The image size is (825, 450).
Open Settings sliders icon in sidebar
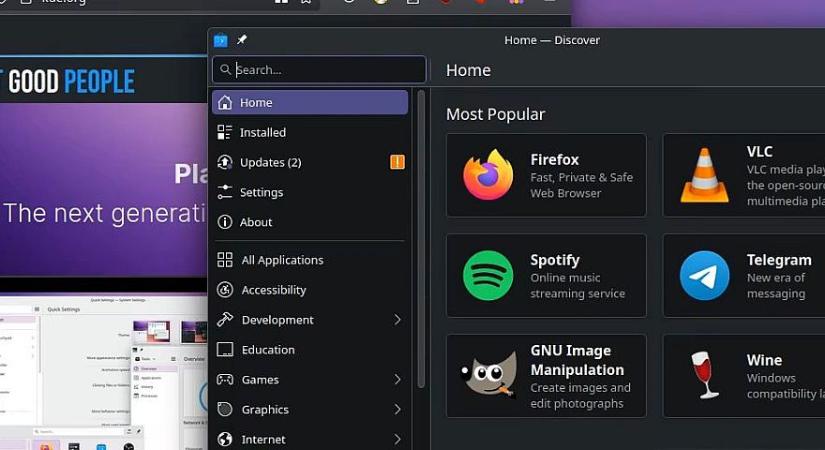pyautogui.click(x=225, y=192)
